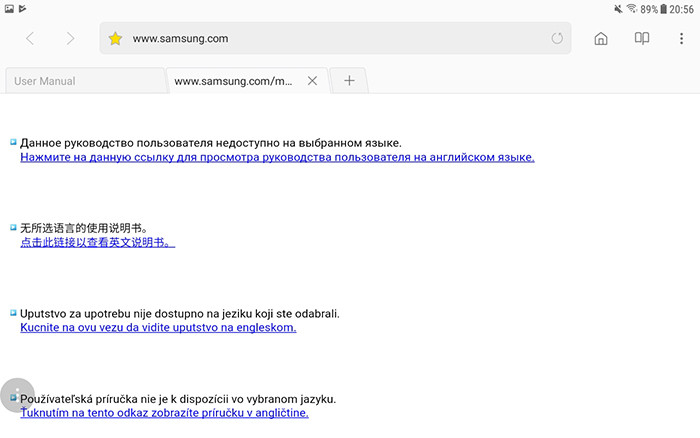The height and width of the screenshot is (438, 700).
Task: Go to the browser home page icon
Action: click(x=601, y=39)
